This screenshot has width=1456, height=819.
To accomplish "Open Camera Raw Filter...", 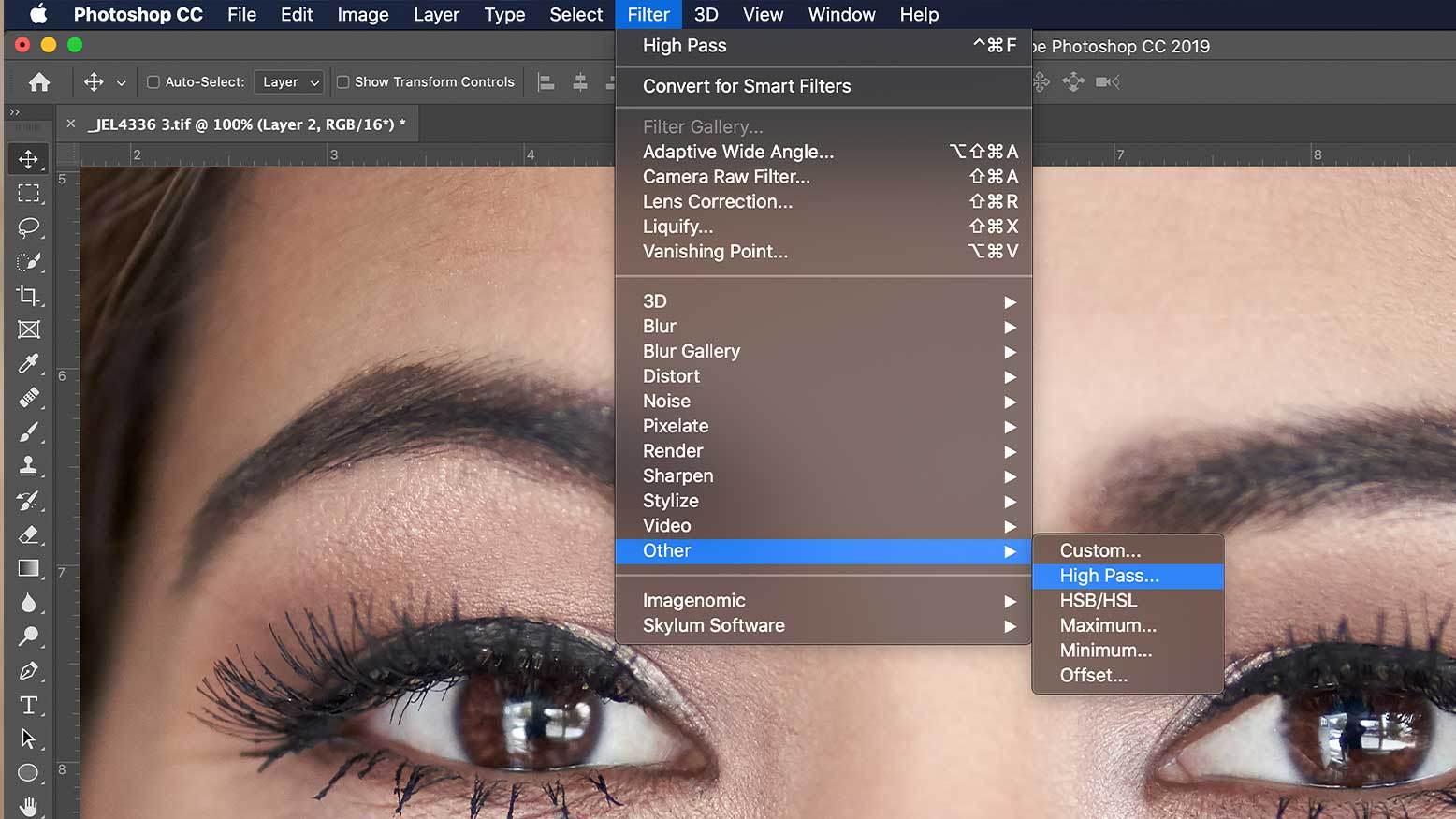I will tap(823, 177).
